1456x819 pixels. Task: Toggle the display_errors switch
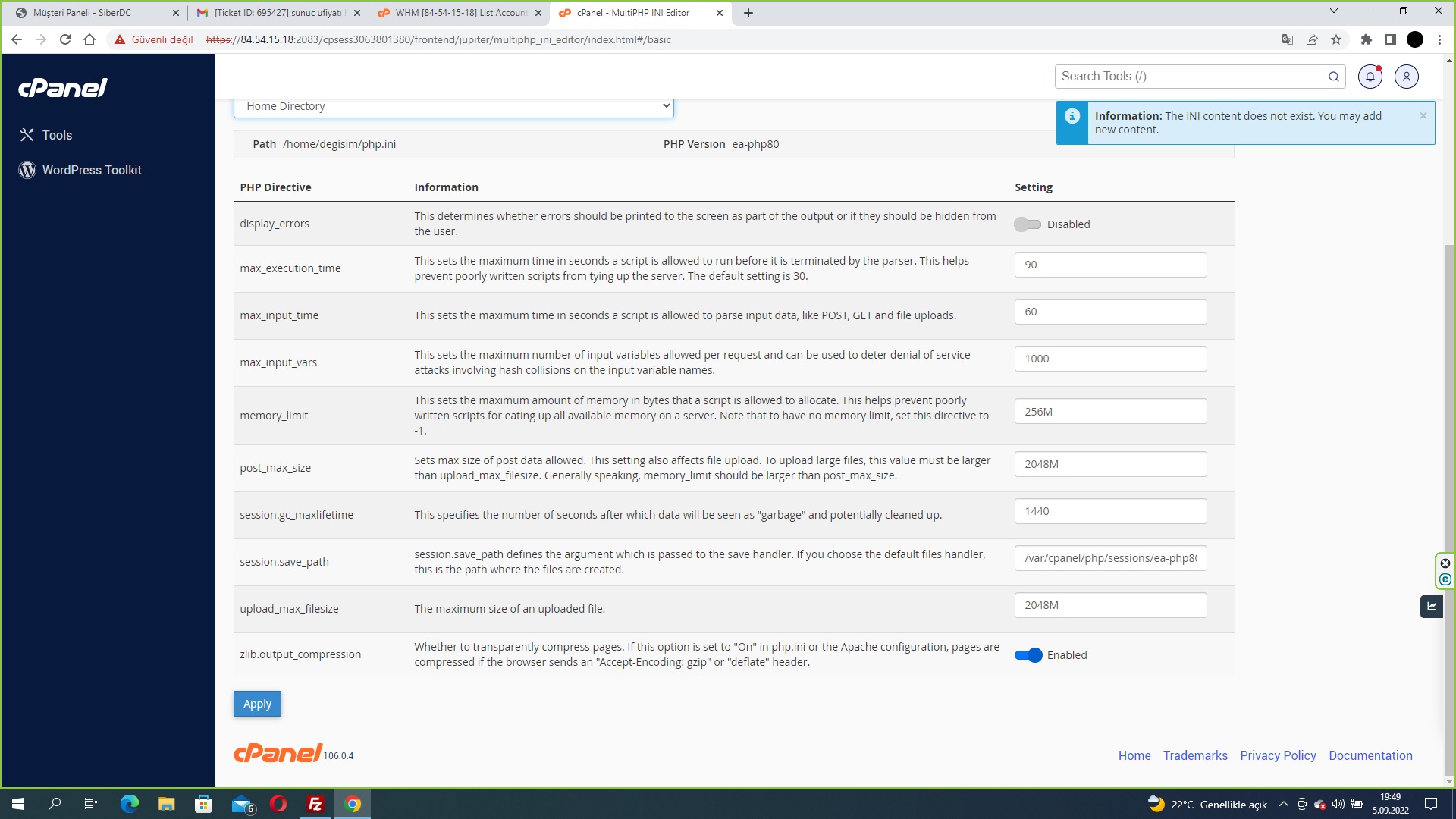pos(1028,224)
